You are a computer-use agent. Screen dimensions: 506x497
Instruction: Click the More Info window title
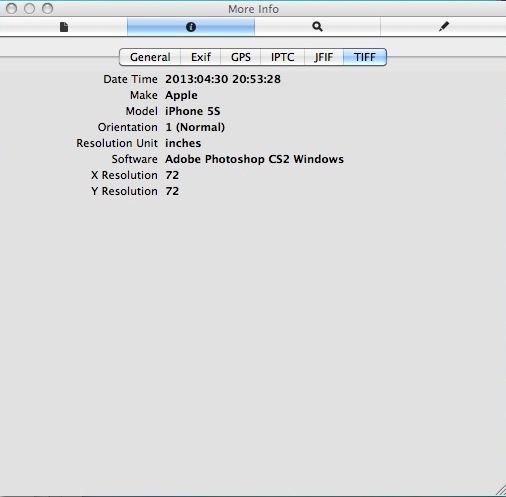pos(253,9)
